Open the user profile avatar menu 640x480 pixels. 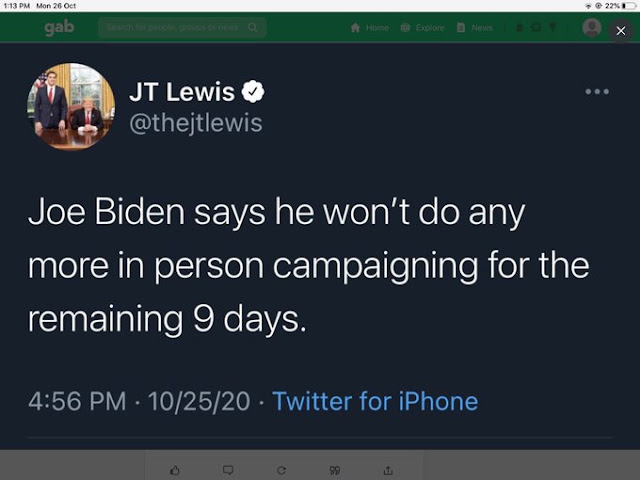tap(592, 28)
